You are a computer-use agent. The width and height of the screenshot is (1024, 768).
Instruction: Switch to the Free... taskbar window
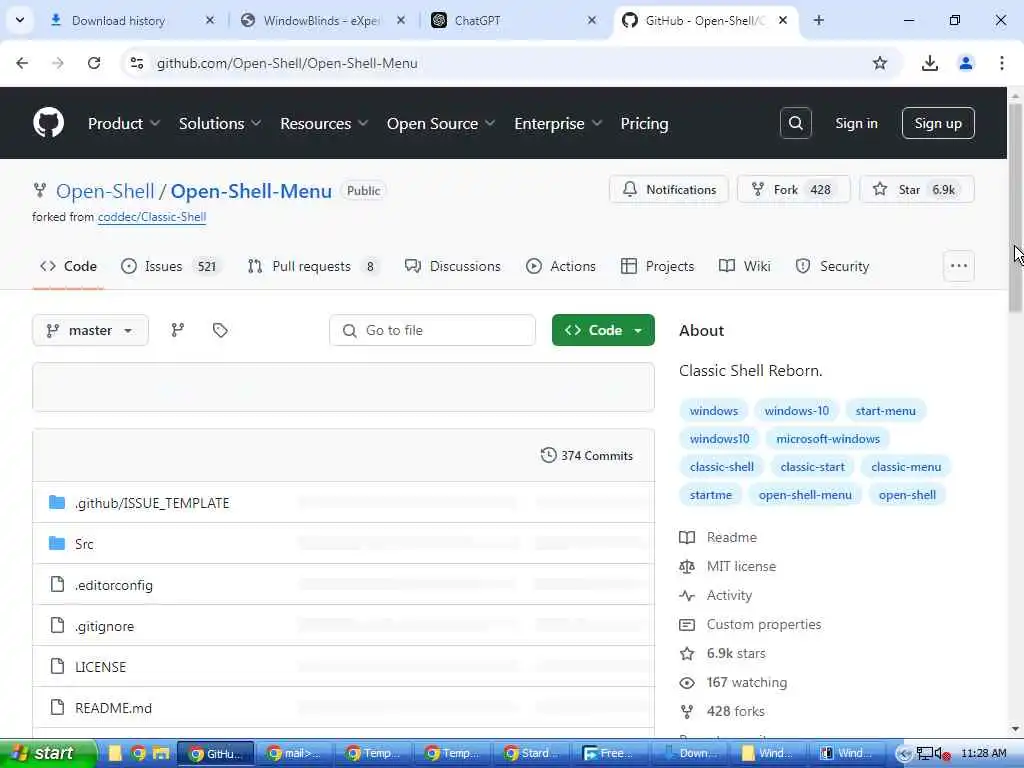609,754
